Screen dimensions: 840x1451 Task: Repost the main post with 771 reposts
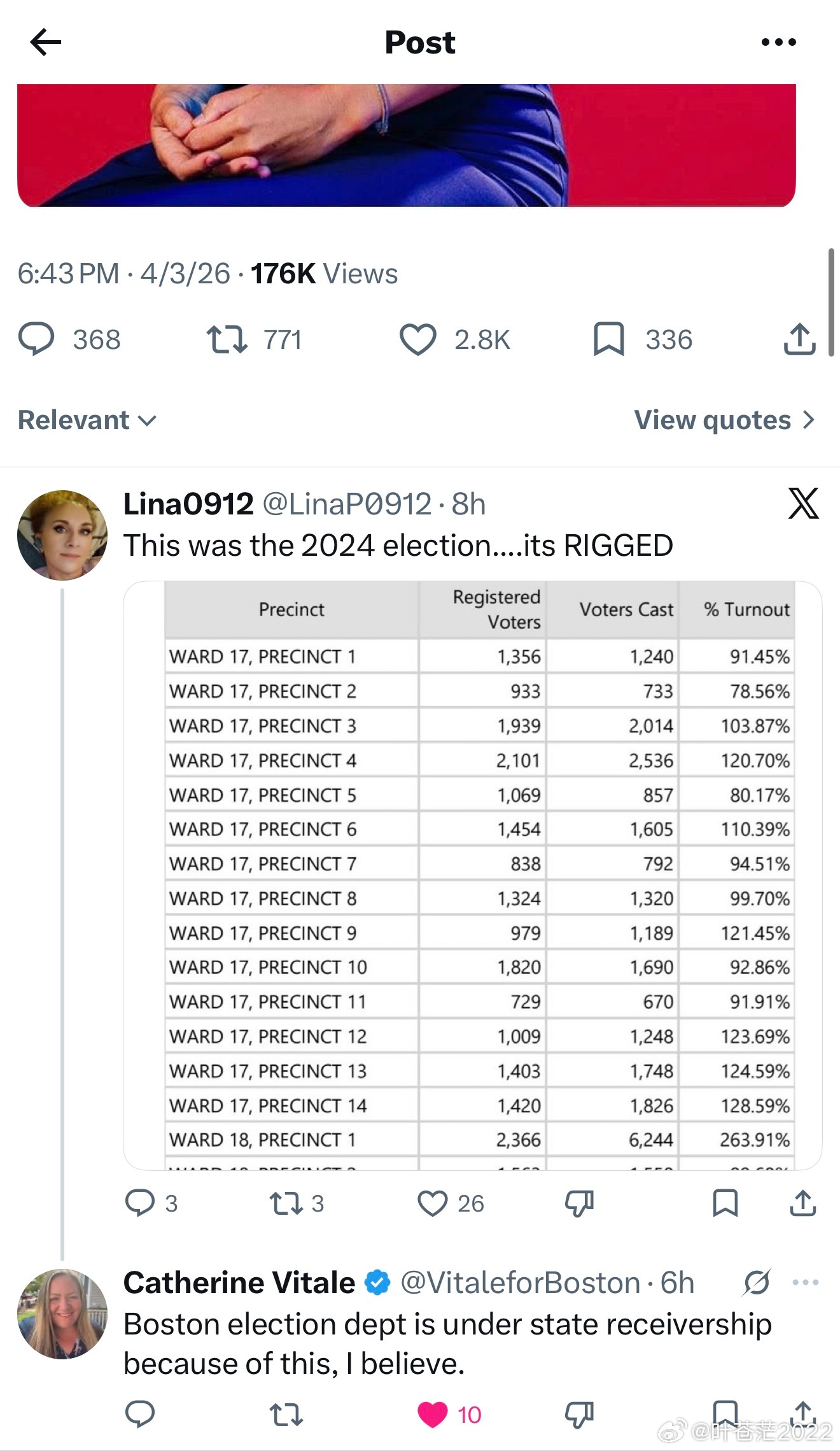click(x=227, y=339)
